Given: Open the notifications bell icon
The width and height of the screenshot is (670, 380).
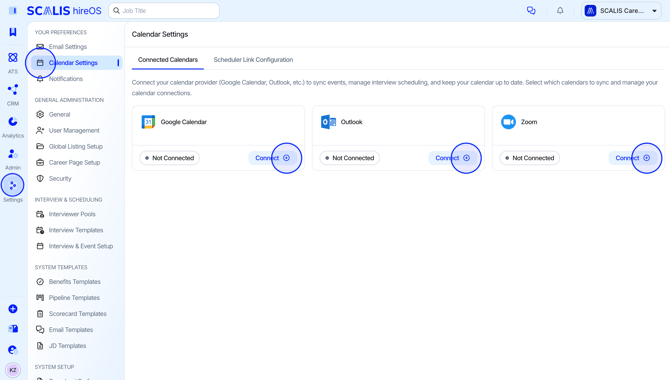Looking at the screenshot, I should click(x=560, y=11).
